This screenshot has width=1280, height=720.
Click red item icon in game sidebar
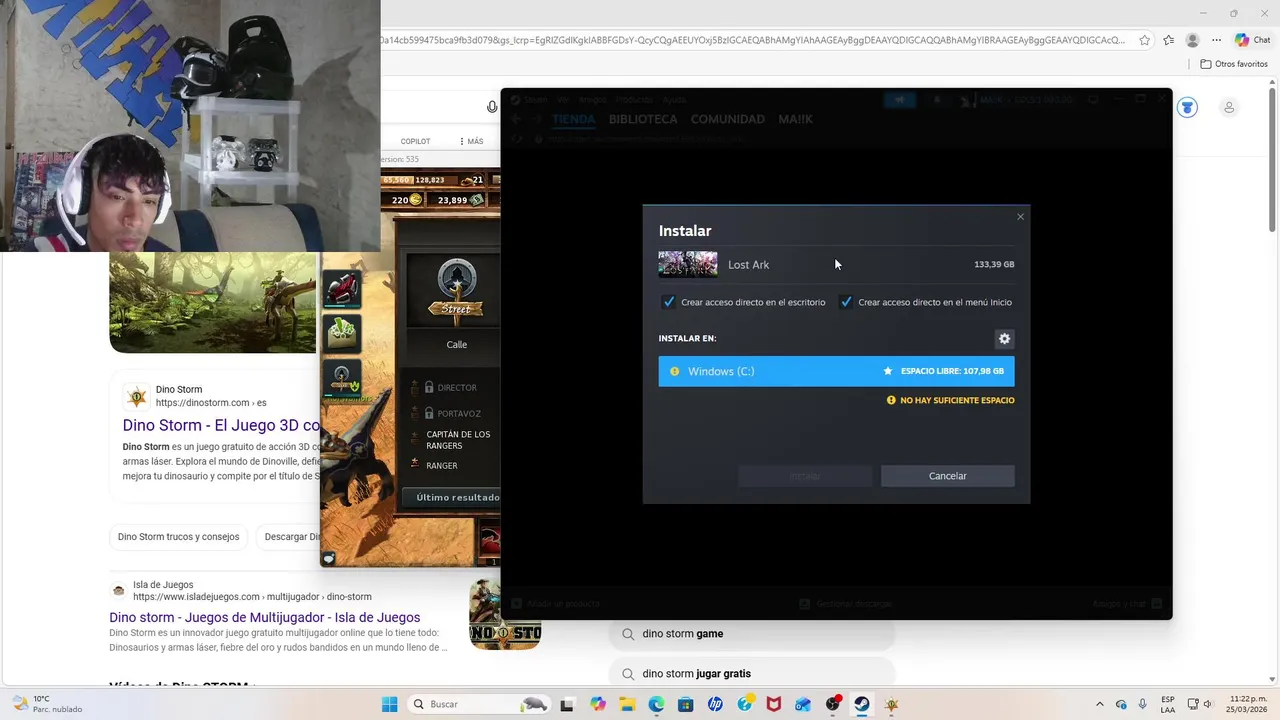click(341, 289)
